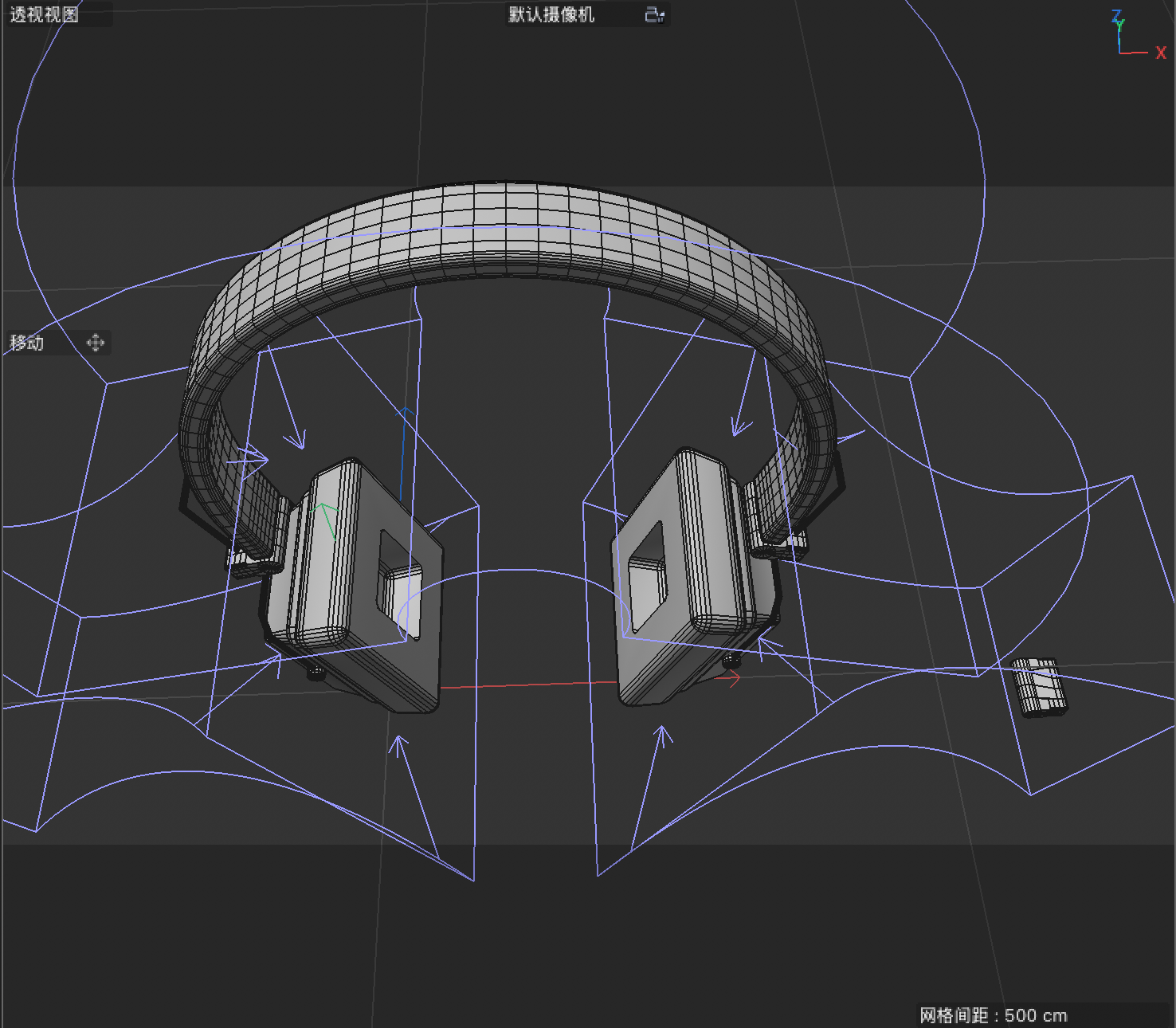Viewport: 1176px width, 1028px height.
Task: Click the 移动 tool label
Action: tap(26, 343)
